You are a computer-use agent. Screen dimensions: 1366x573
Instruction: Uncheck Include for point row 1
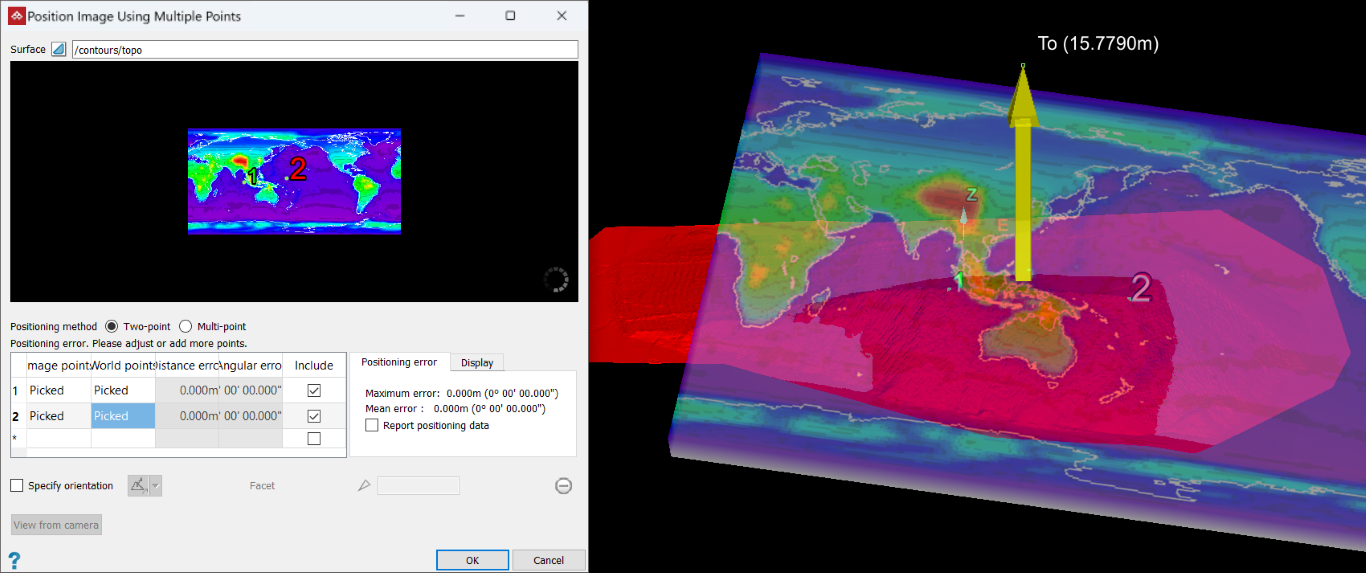coord(314,390)
